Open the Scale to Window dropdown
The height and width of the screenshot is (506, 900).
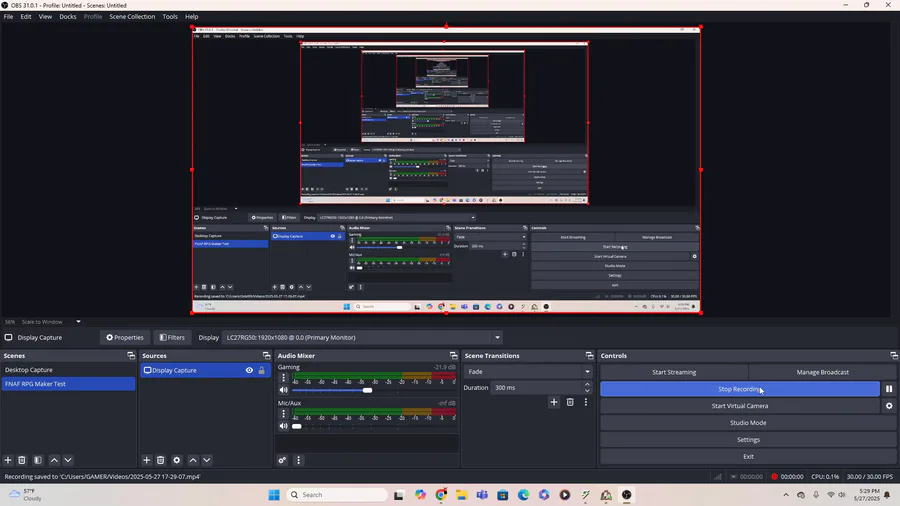point(79,322)
